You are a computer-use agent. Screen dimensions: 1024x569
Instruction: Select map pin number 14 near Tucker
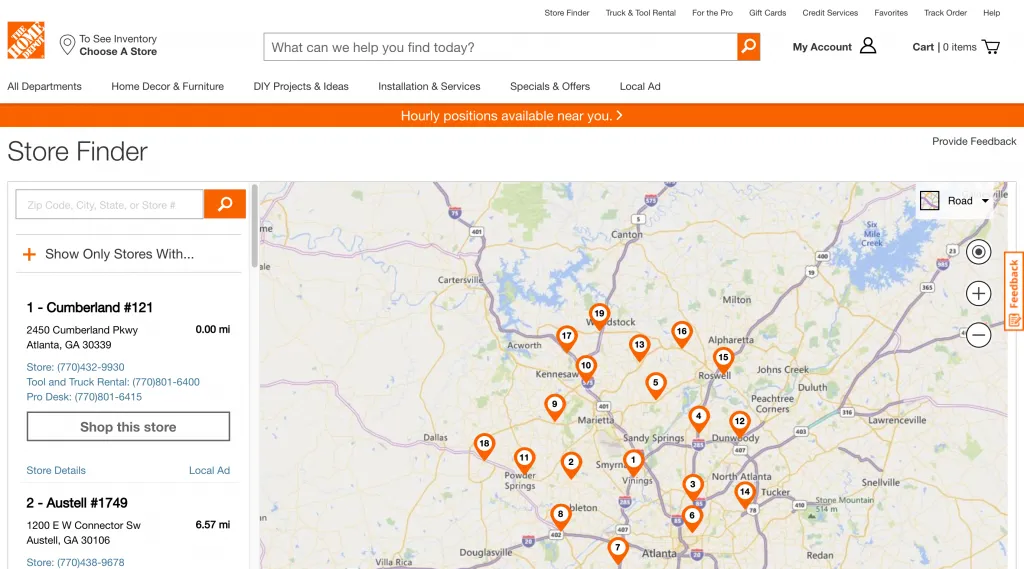[744, 493]
